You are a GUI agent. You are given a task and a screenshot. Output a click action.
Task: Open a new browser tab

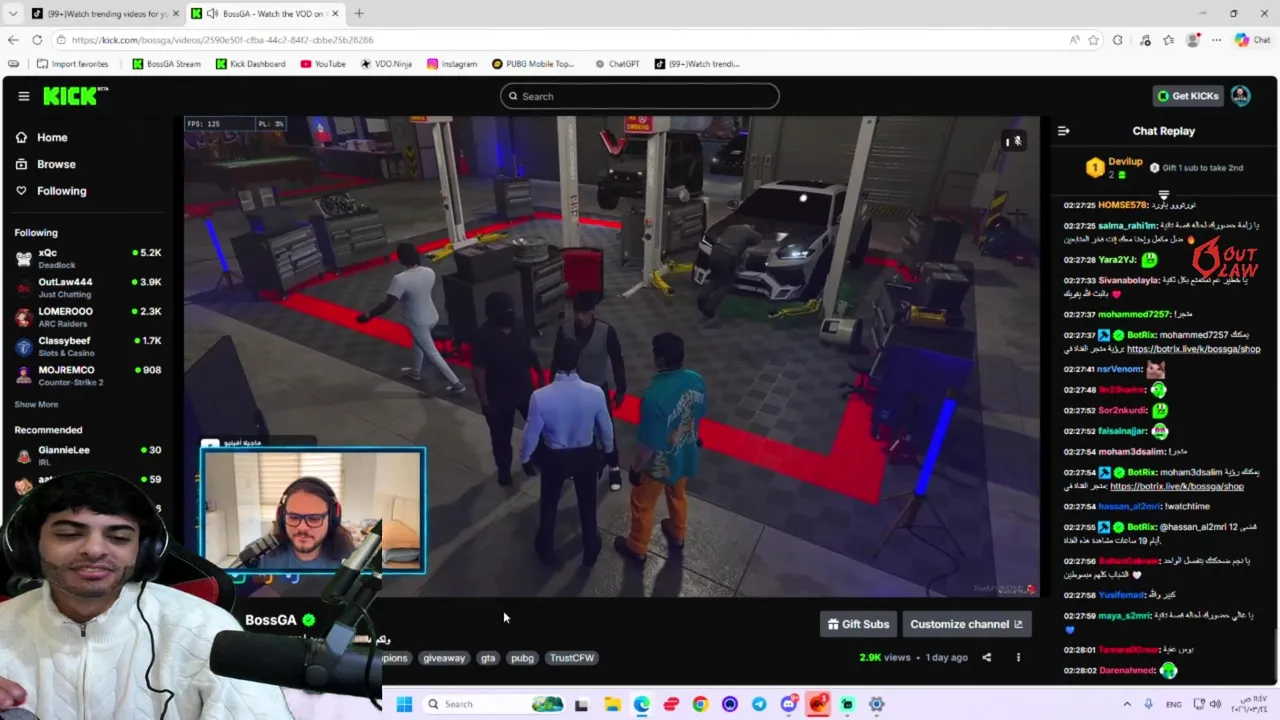pyautogui.click(x=359, y=14)
